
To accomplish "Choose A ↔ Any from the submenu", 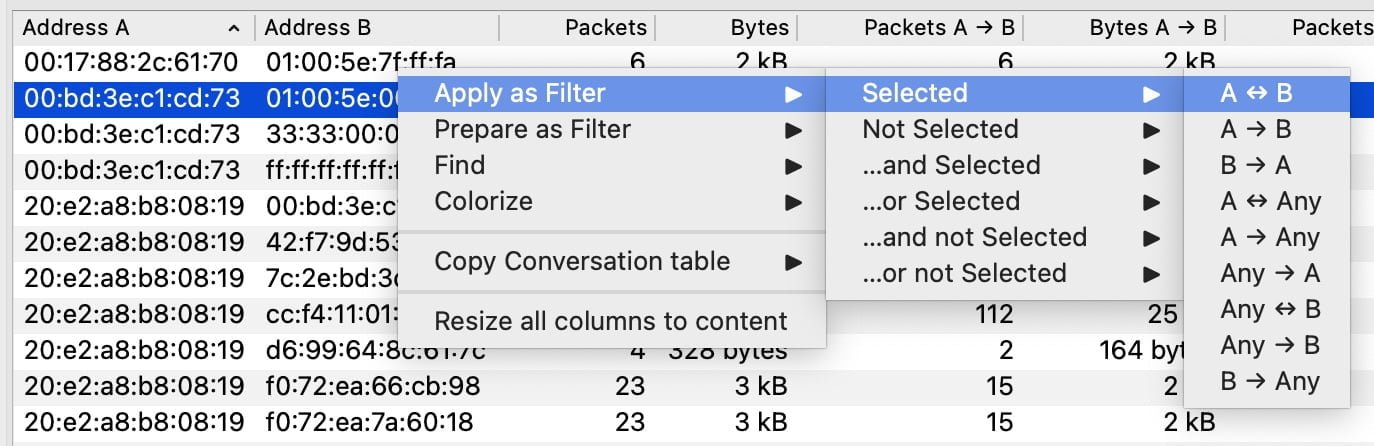I will (1270, 201).
